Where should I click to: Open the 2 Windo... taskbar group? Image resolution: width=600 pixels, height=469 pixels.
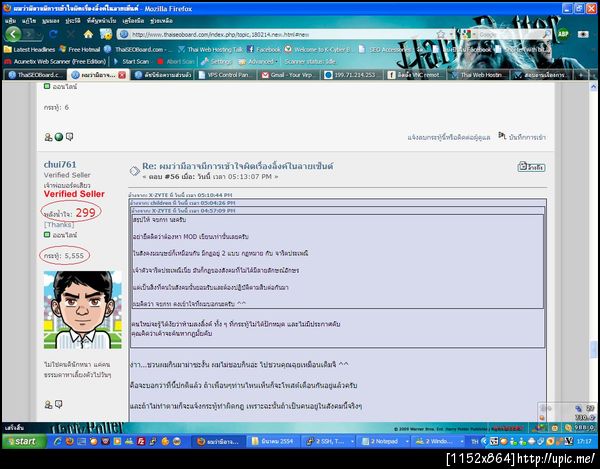pyautogui.click(x=439, y=441)
